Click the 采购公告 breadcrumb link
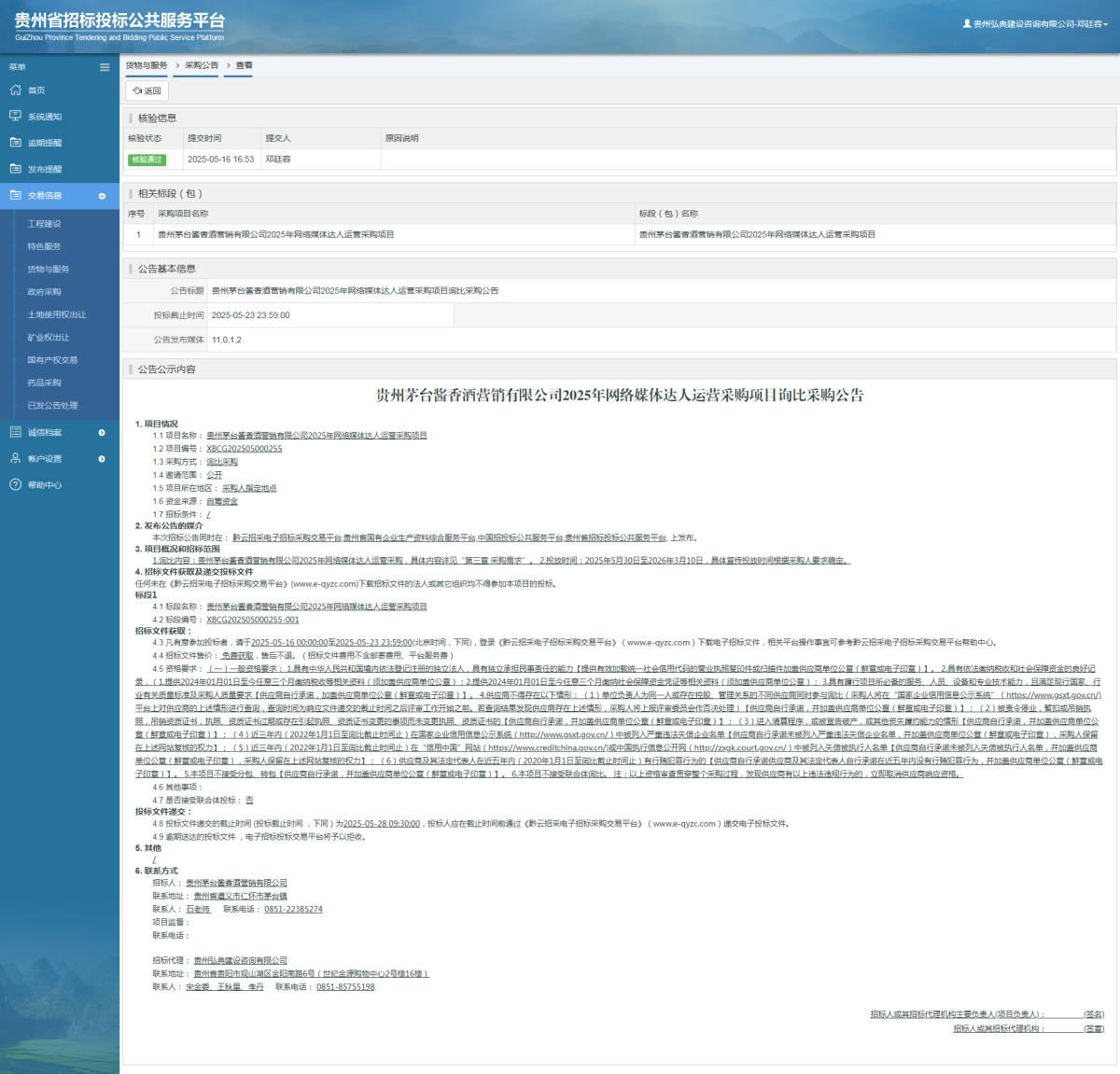The width and height of the screenshot is (1120, 1074). 201,65
